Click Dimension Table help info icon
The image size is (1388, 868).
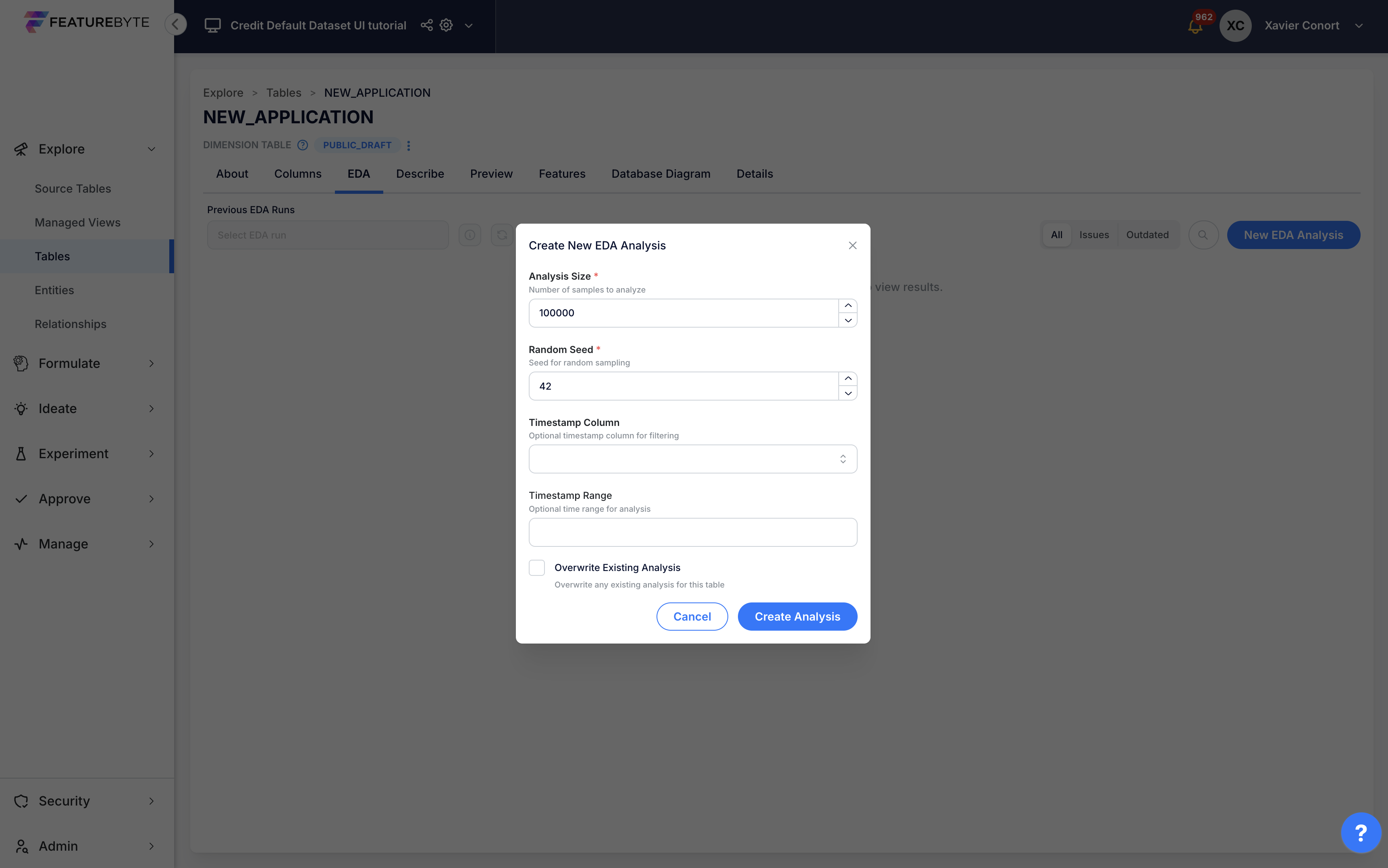click(x=303, y=145)
